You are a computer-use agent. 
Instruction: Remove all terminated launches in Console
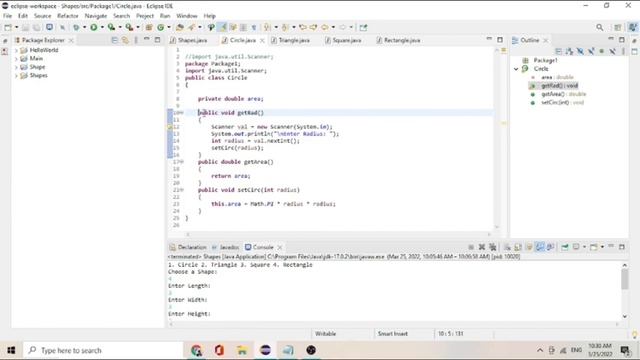[493, 247]
